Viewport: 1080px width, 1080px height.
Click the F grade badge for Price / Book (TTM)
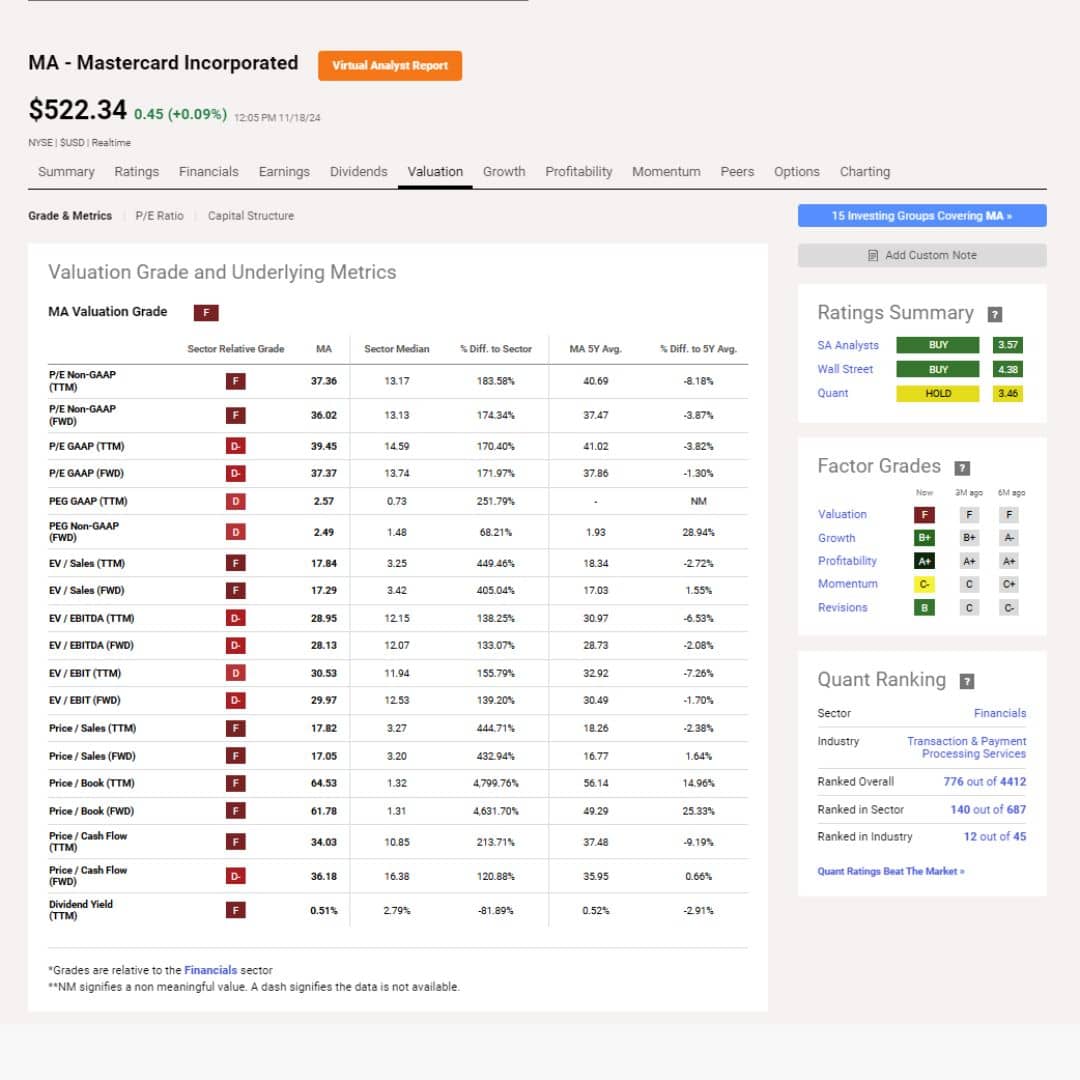(x=236, y=783)
